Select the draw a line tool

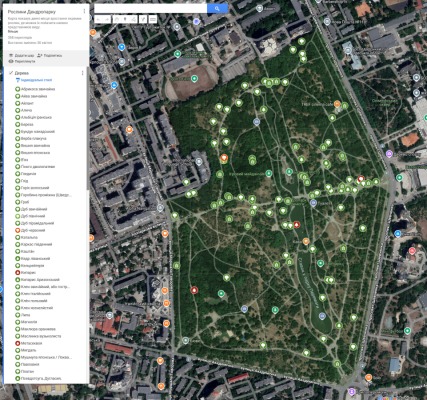pyautogui.click(x=133, y=20)
